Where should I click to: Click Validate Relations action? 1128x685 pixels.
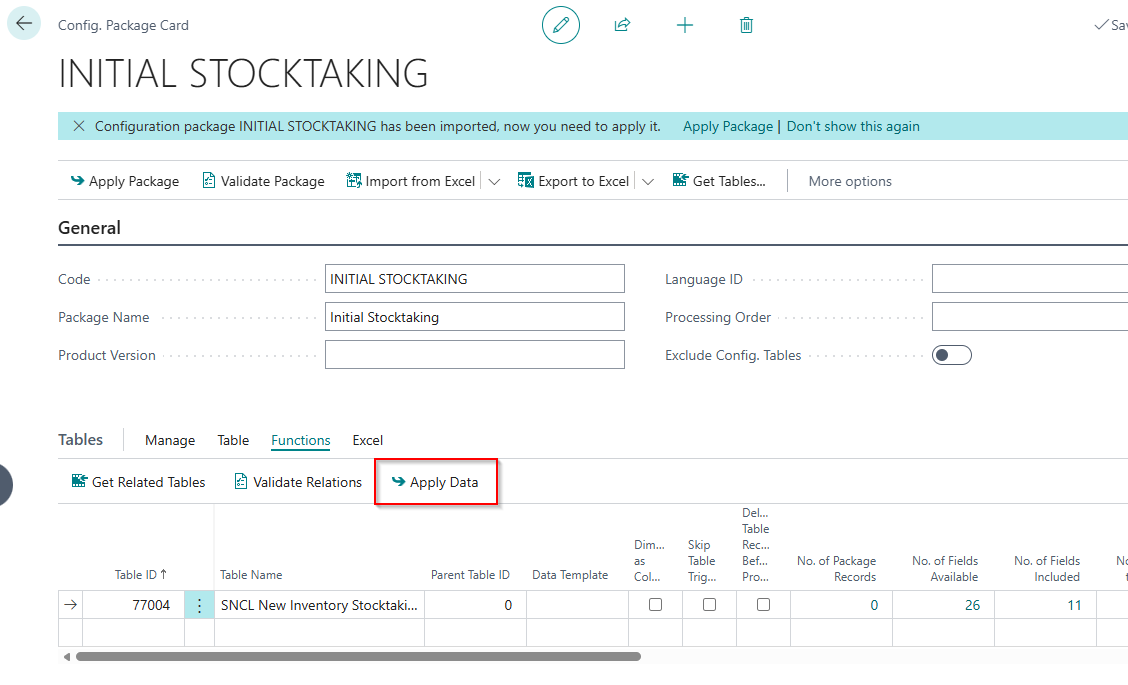point(298,482)
